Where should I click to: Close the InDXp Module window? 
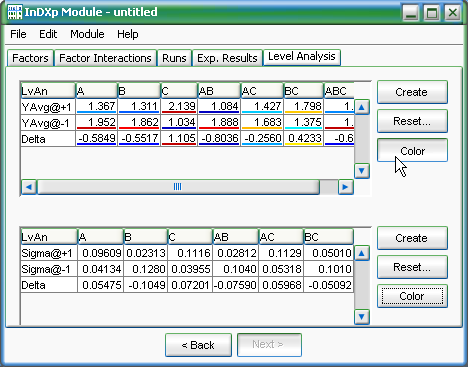pos(453,13)
